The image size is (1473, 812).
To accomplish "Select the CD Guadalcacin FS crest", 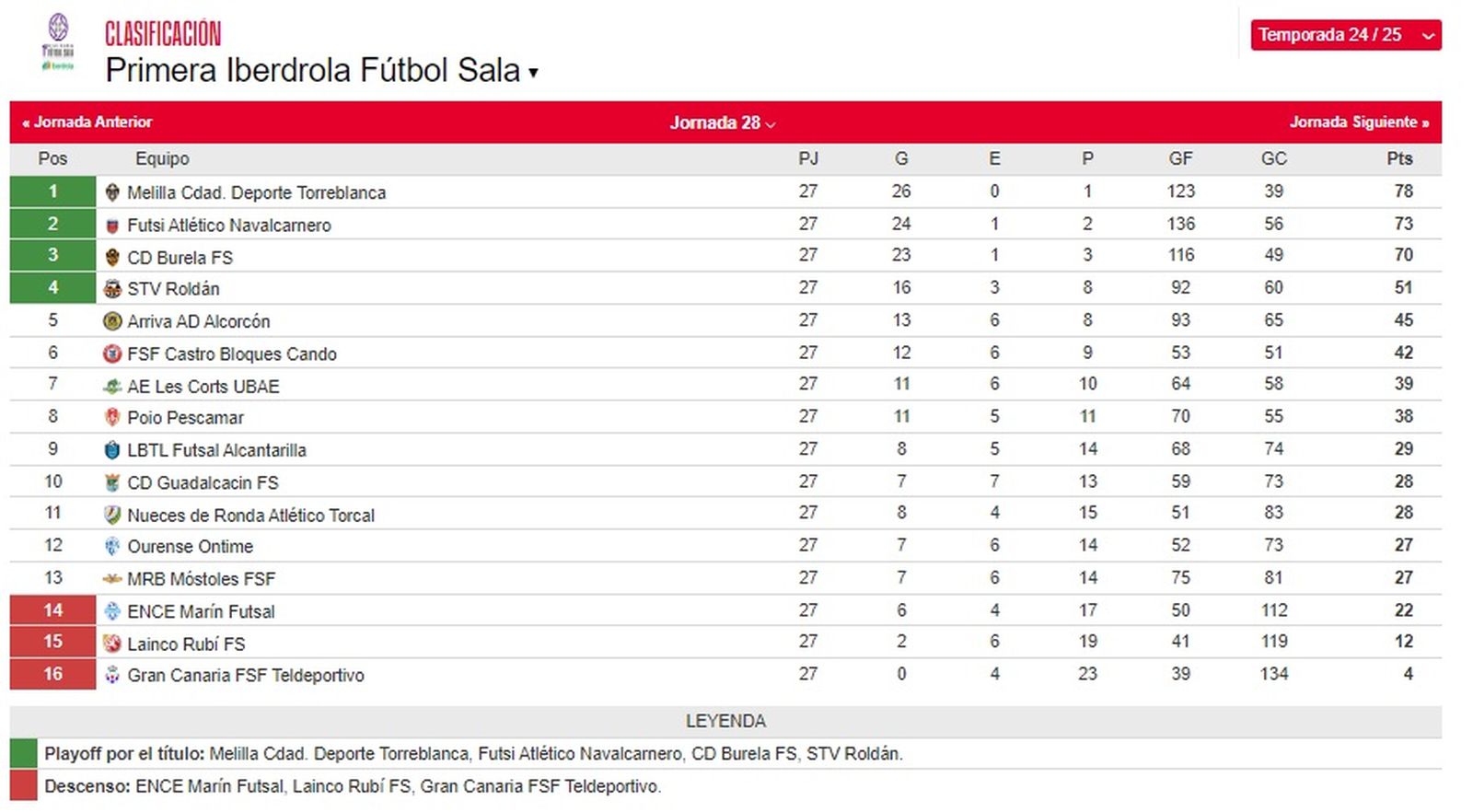I will tap(112, 481).
